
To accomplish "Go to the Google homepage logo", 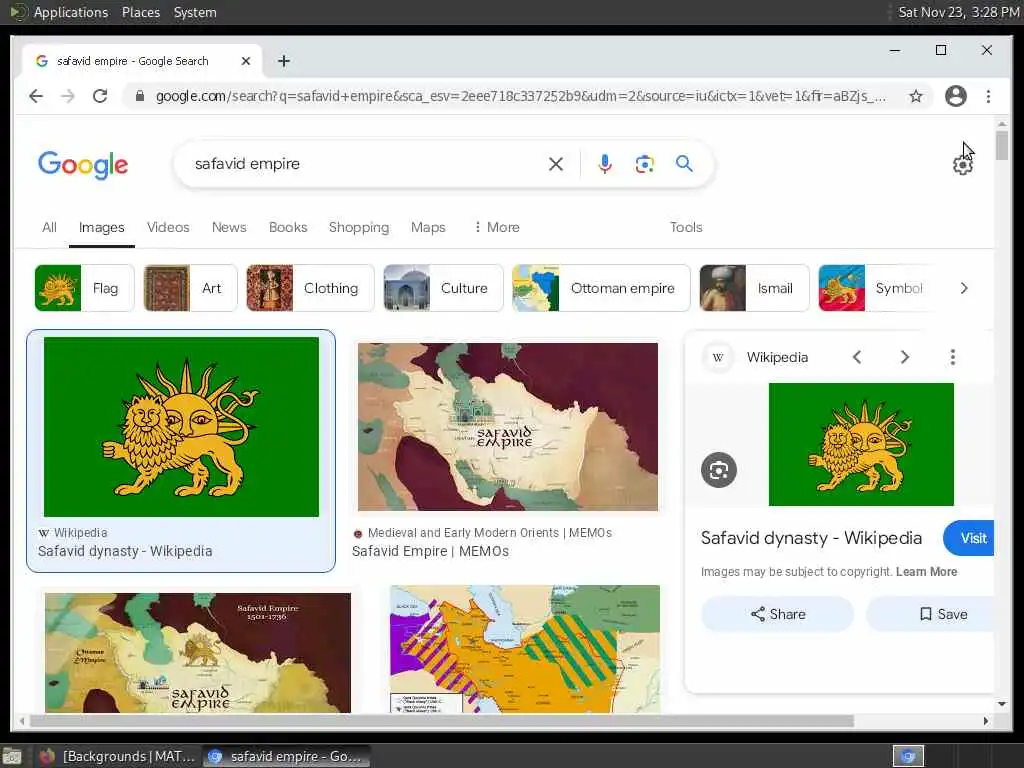I will (x=83, y=165).
